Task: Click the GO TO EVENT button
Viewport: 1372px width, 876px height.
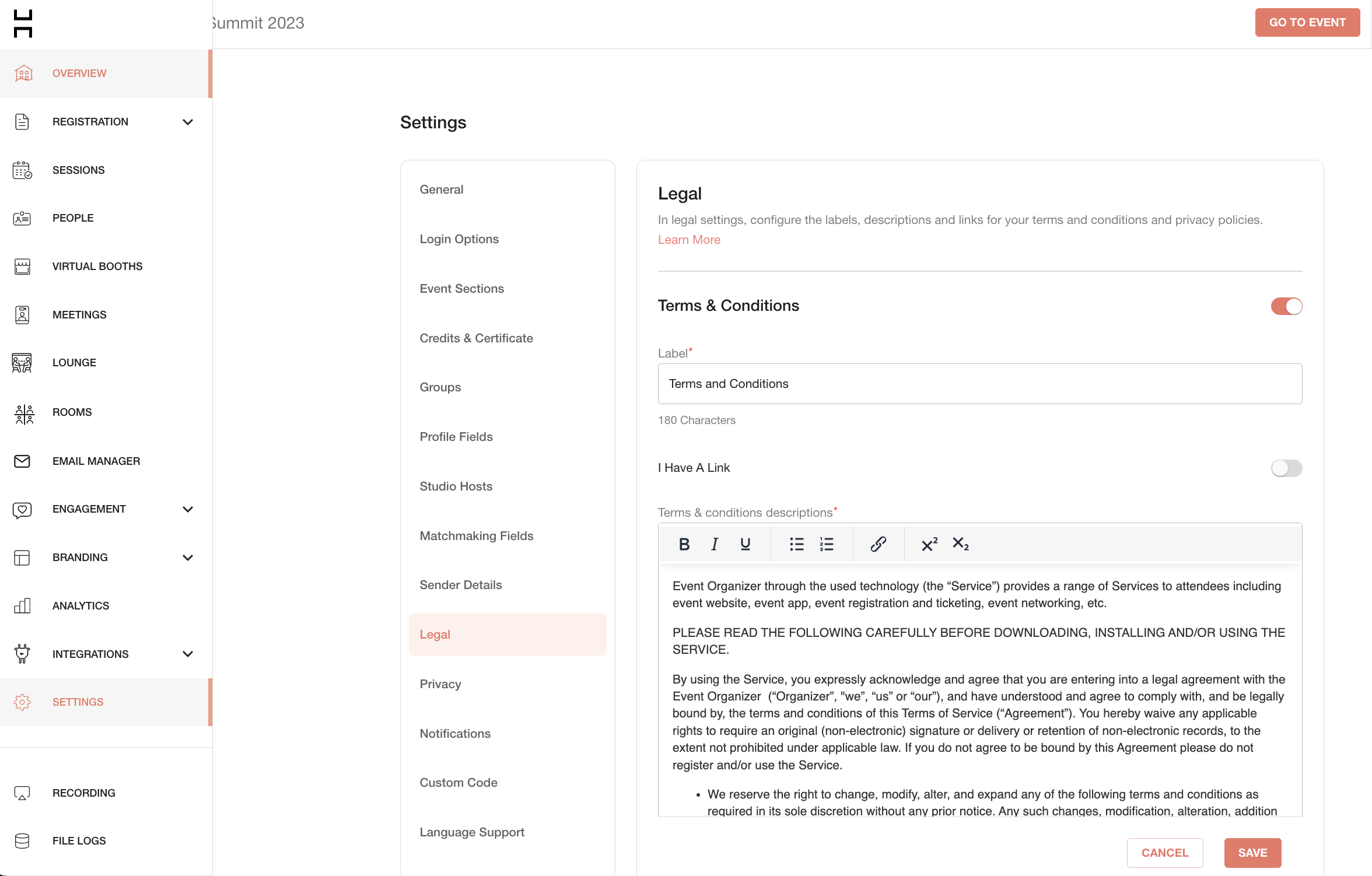Action: coord(1307,22)
